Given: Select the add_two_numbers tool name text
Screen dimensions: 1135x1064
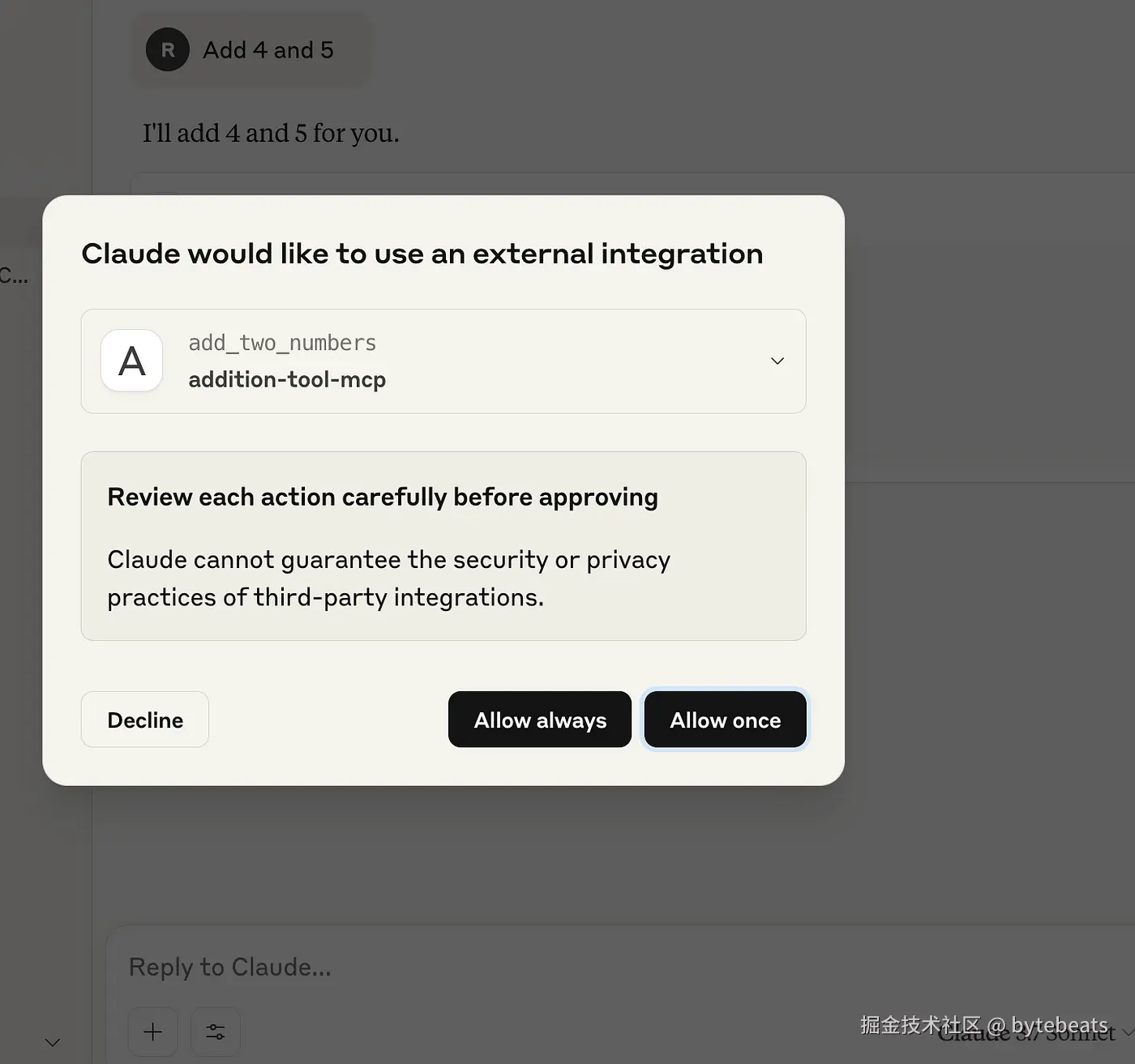Looking at the screenshot, I should pyautogui.click(x=282, y=343).
